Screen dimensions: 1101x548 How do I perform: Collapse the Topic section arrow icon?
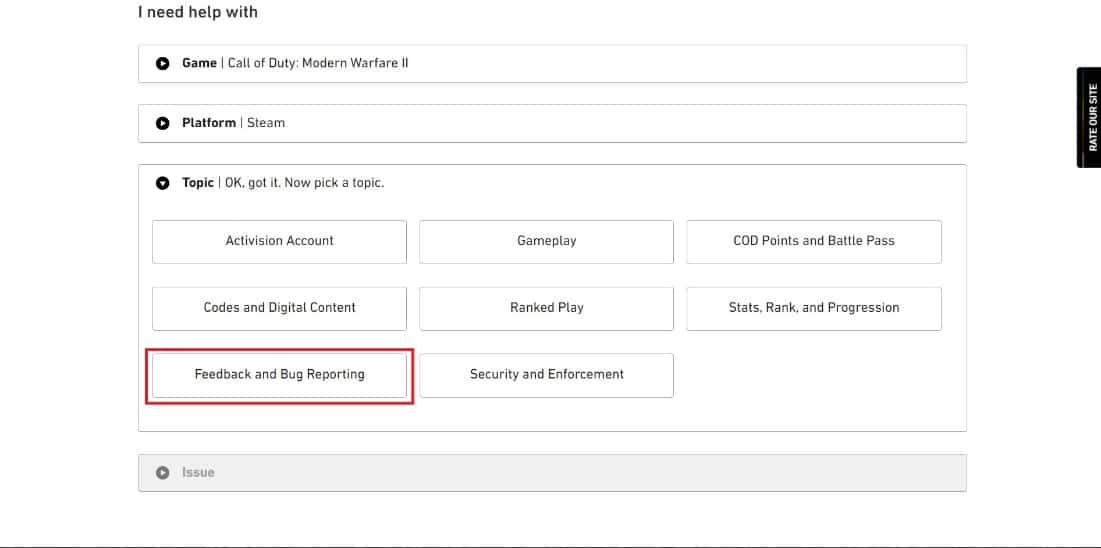(x=162, y=183)
